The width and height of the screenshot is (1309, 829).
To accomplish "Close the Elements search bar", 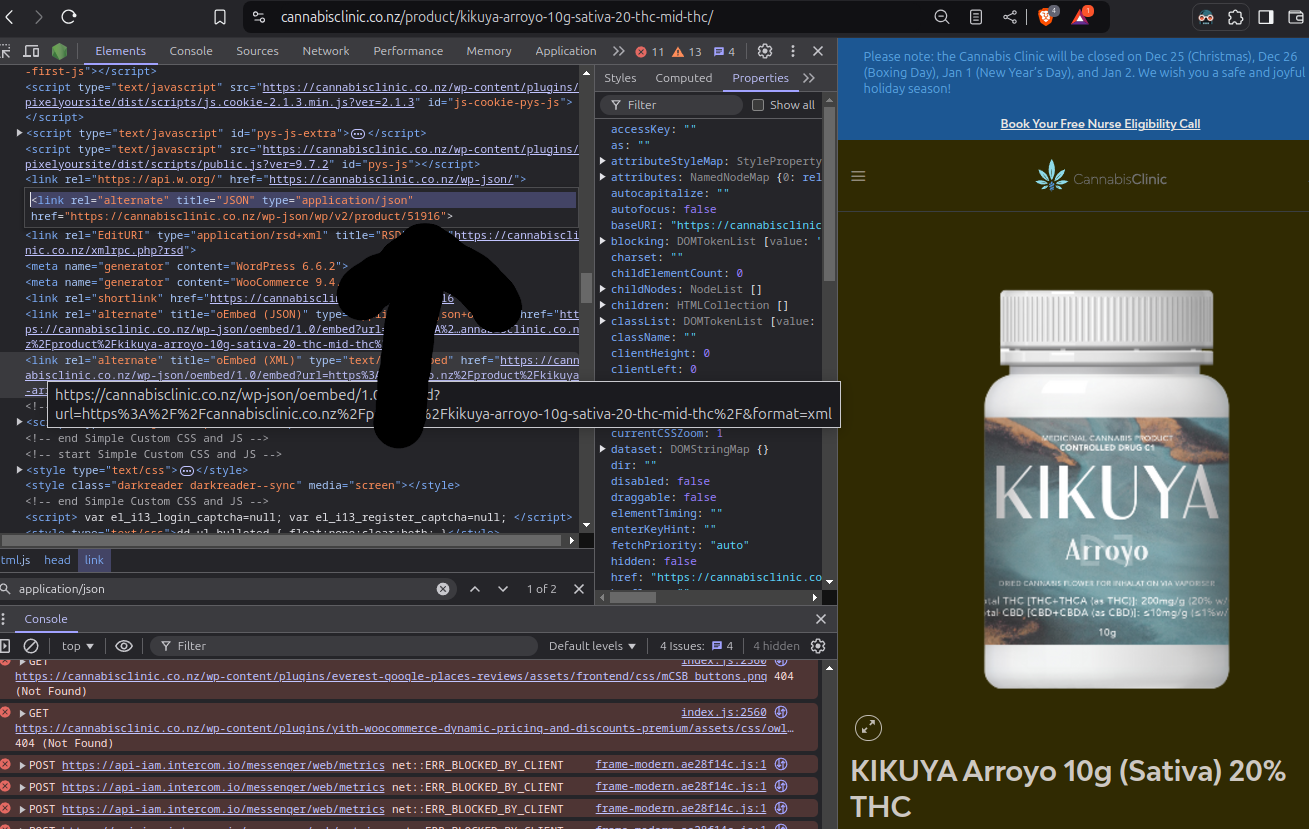I will tap(577, 589).
